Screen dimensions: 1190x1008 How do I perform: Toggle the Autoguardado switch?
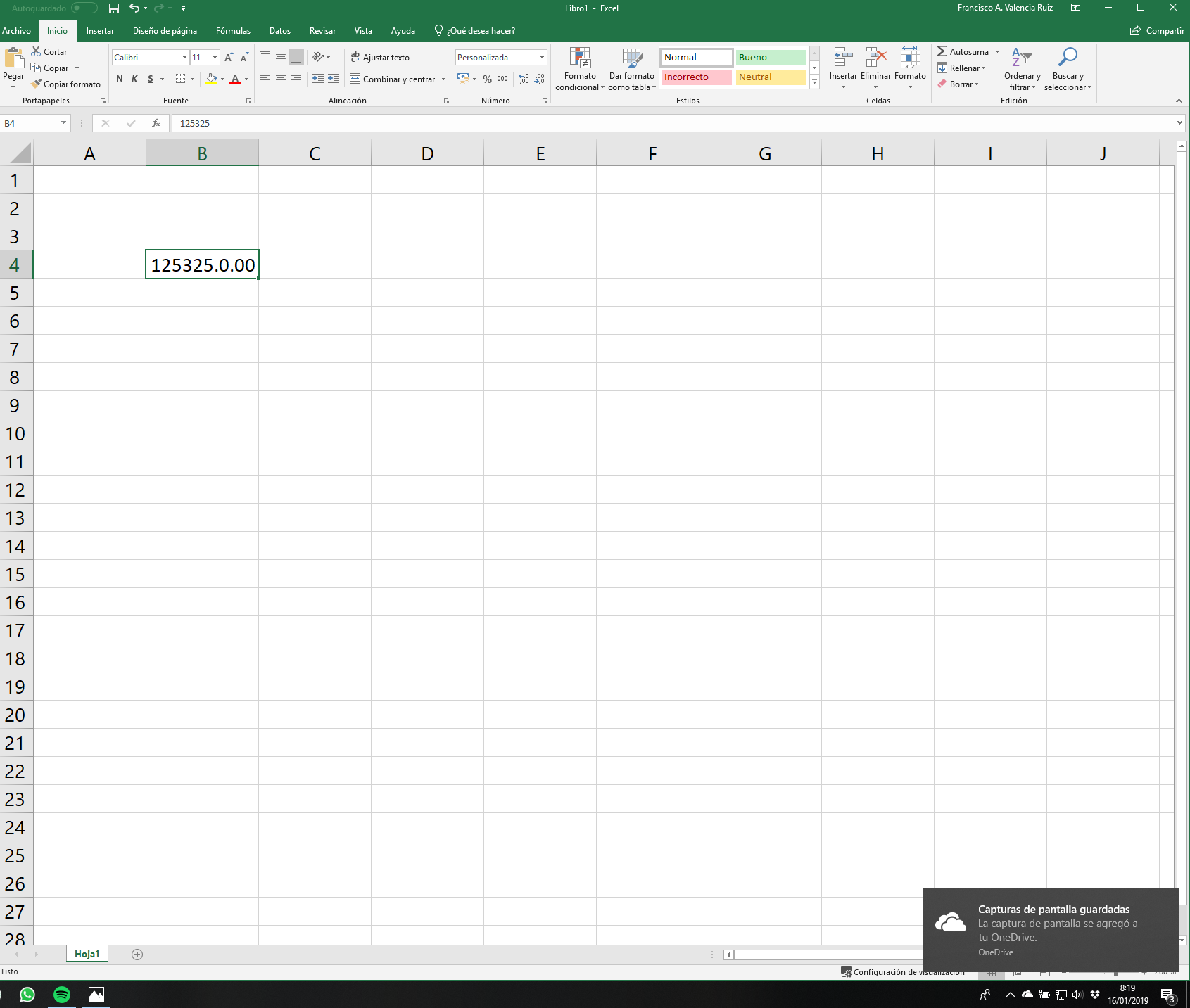point(84,8)
